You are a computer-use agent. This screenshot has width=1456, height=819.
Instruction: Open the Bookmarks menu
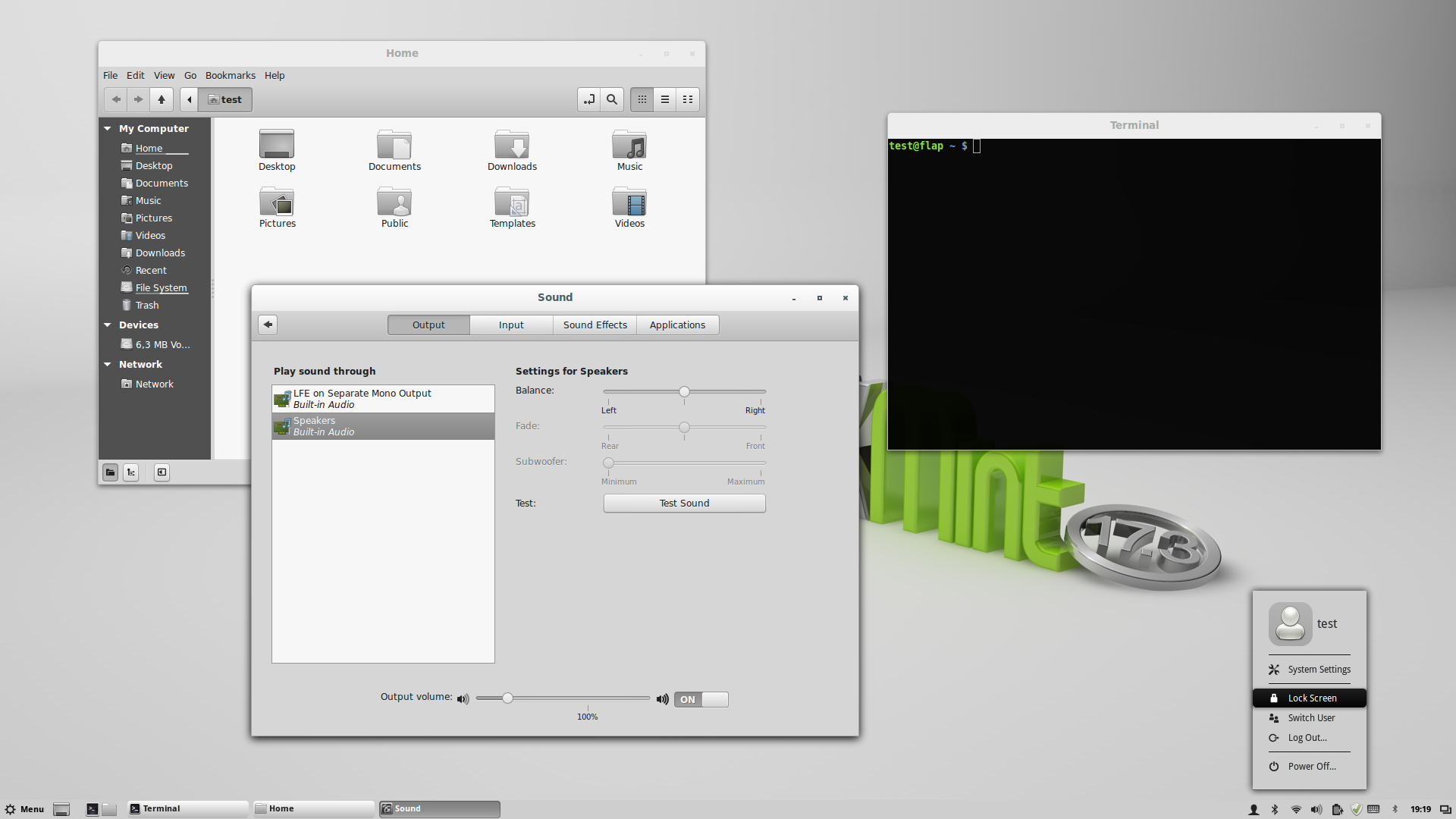tap(230, 75)
